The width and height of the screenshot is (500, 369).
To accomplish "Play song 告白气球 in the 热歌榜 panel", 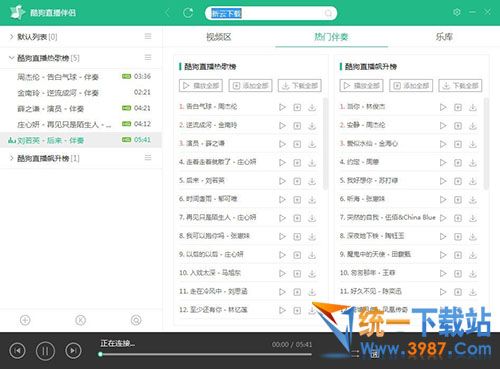I will (x=282, y=107).
